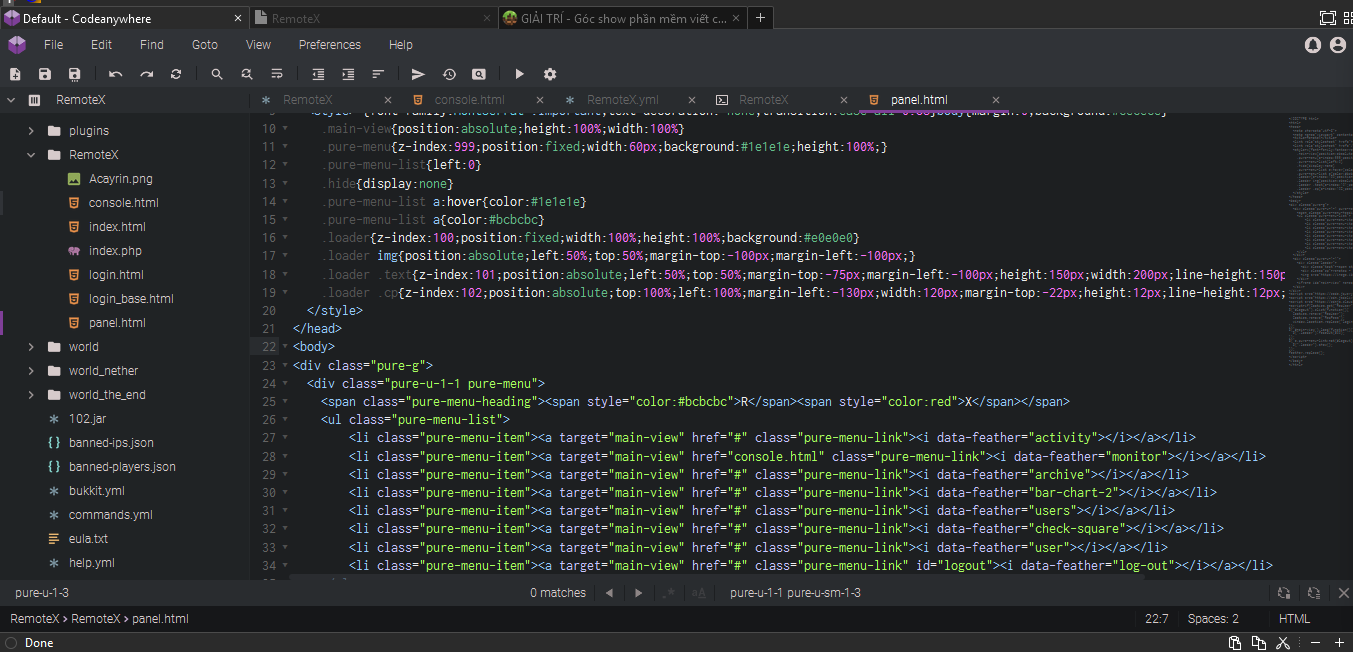Click the Redo arrow in the toolbar

tap(146, 74)
